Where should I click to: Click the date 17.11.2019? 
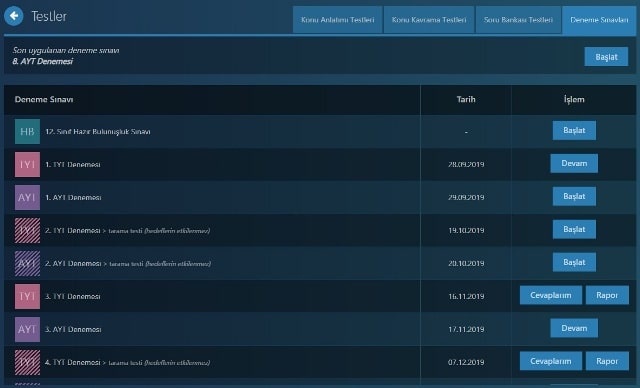pyautogui.click(x=466, y=329)
